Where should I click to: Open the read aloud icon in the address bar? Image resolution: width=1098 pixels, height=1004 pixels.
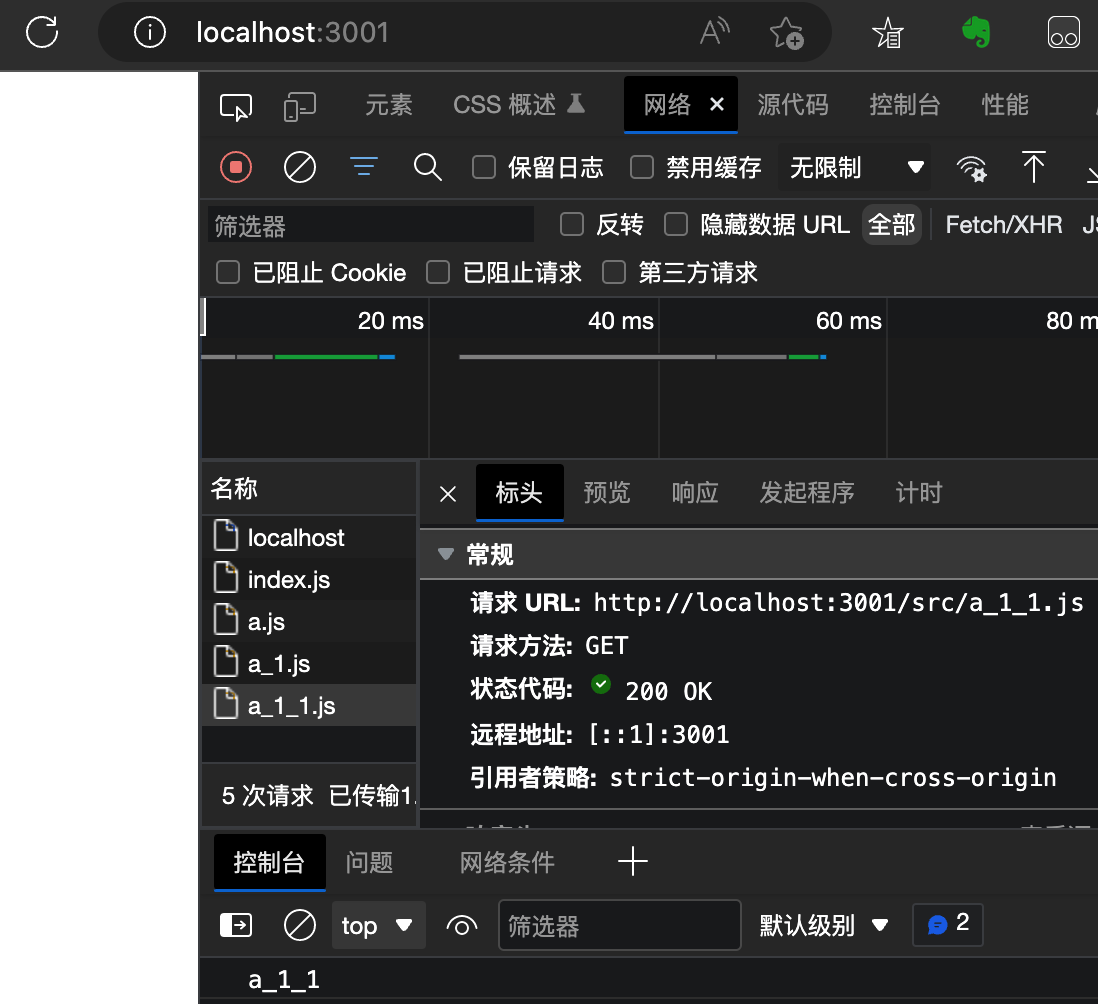(x=715, y=32)
